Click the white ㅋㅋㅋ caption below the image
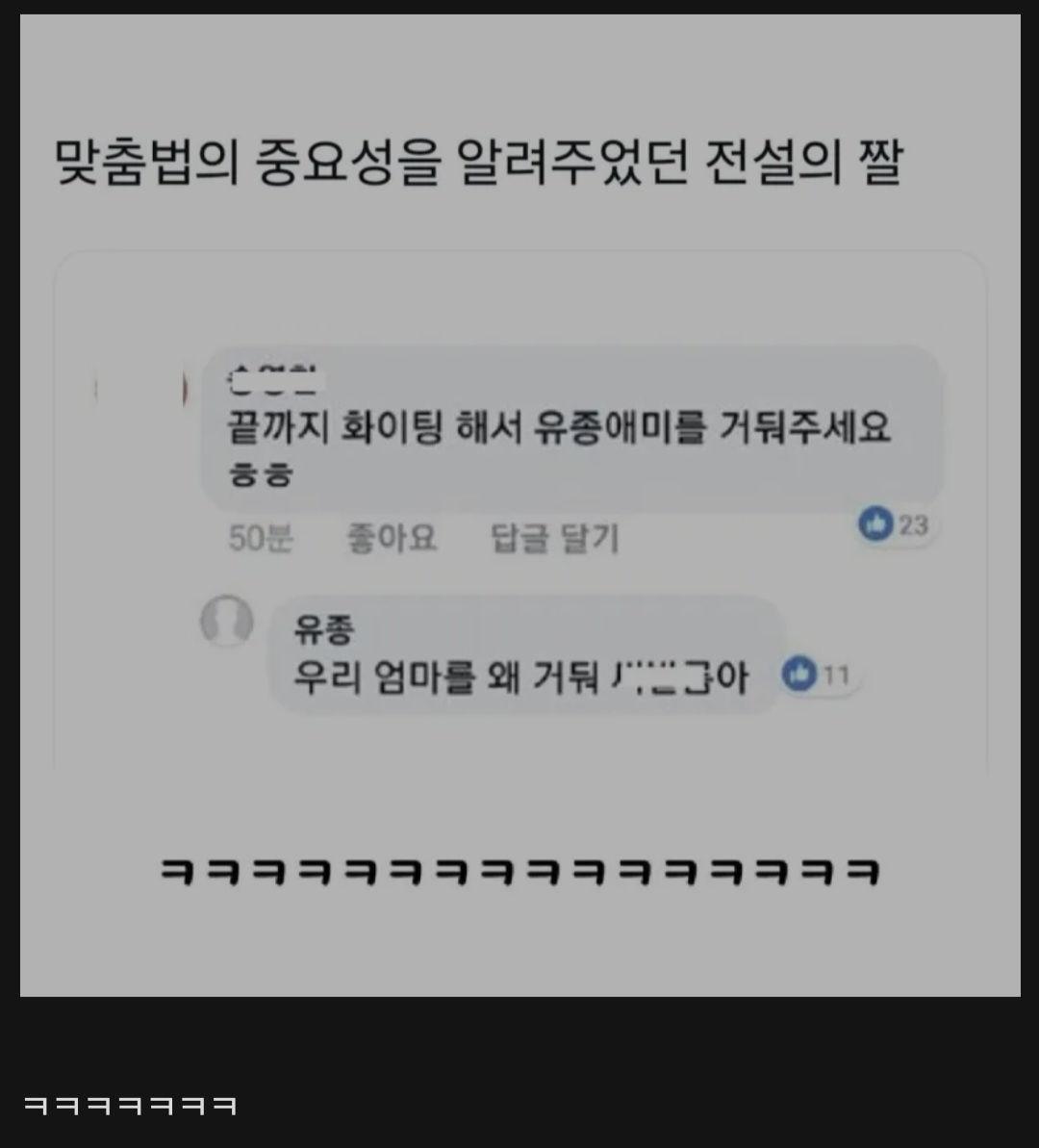1039x1148 pixels. pos(130,1106)
